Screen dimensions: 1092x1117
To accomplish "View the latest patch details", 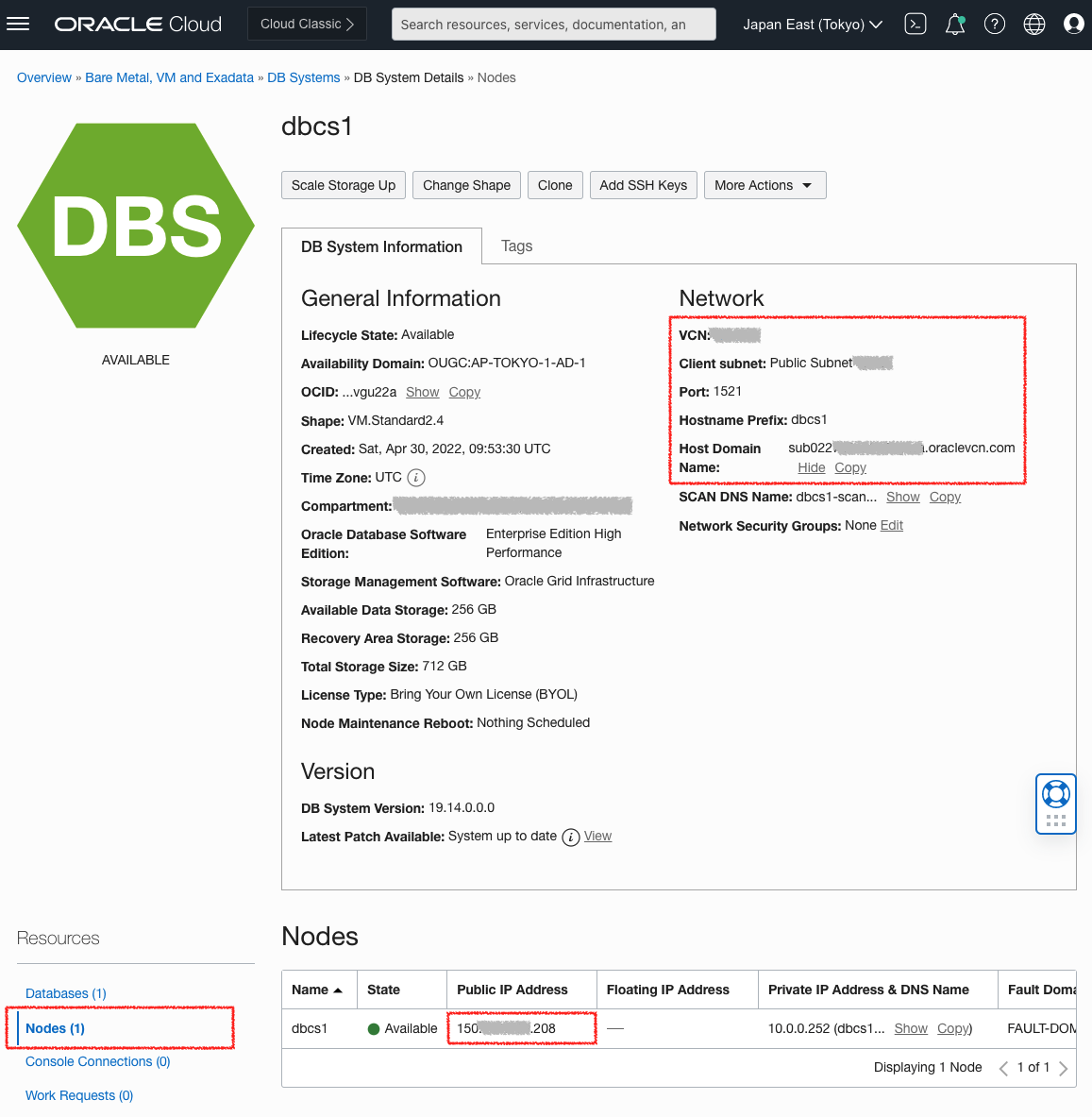I will (597, 837).
